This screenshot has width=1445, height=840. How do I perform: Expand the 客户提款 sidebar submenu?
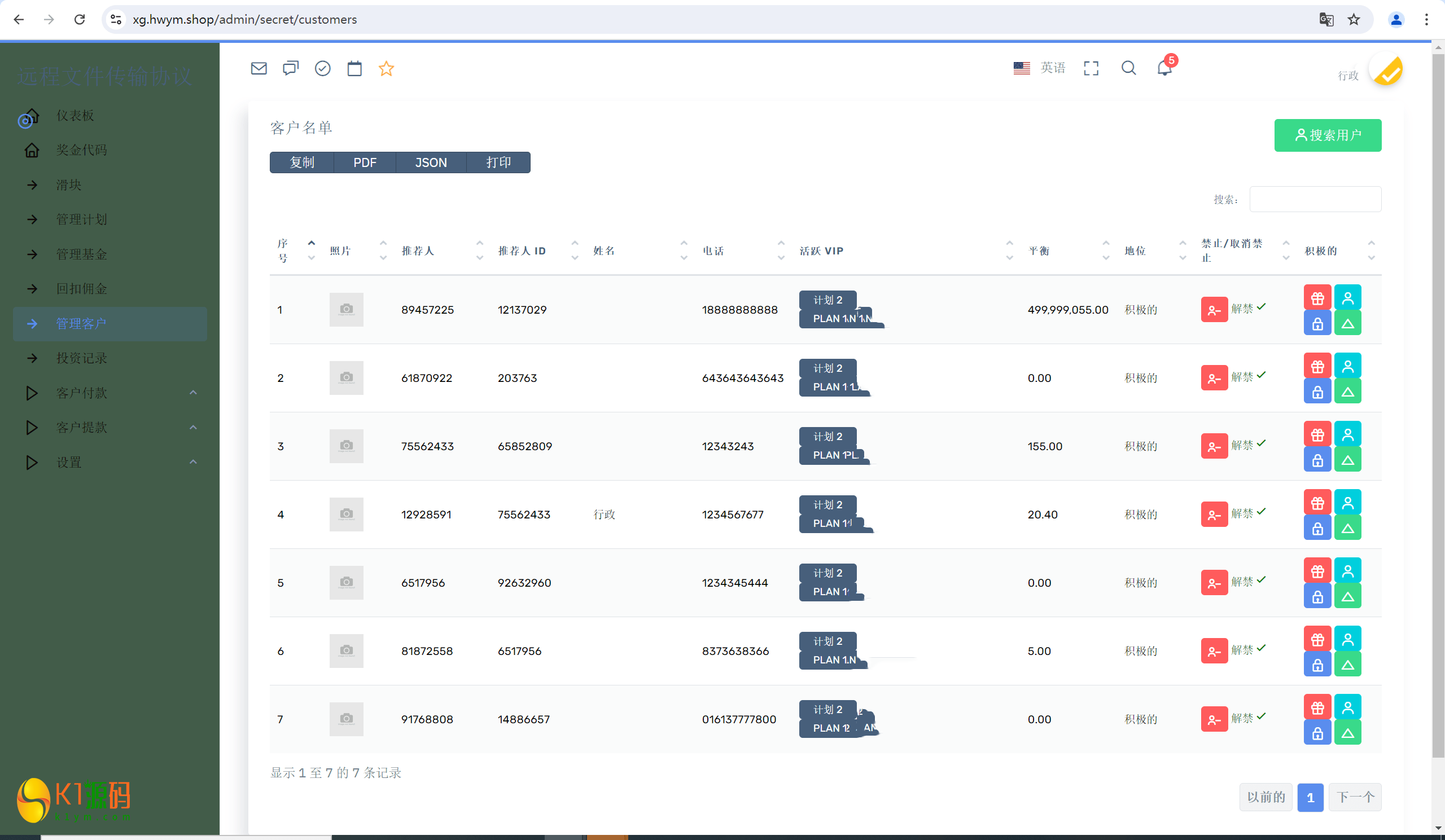click(110, 427)
